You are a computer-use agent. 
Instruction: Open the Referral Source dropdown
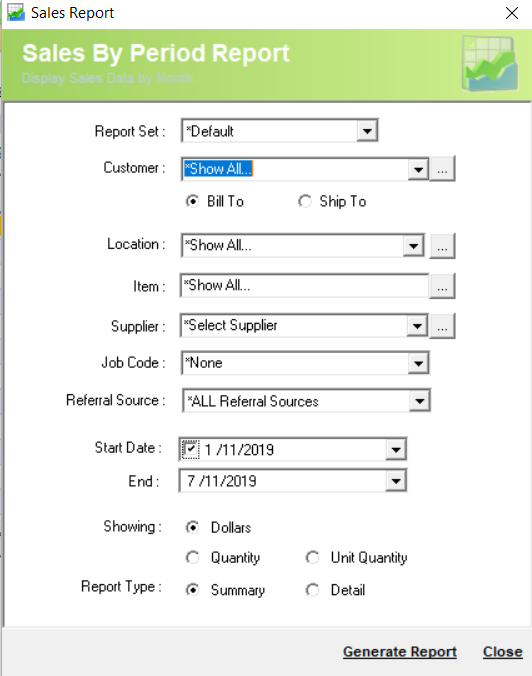419,401
